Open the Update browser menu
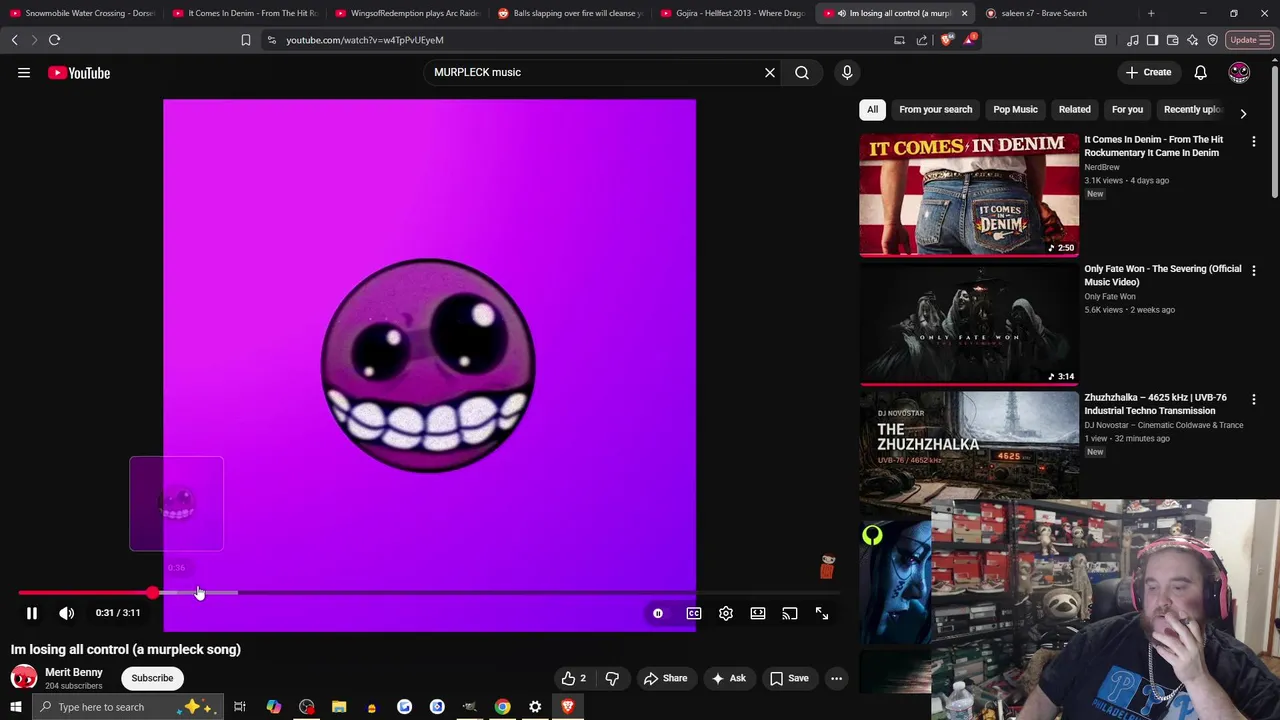The image size is (1280, 720). coord(1250,40)
